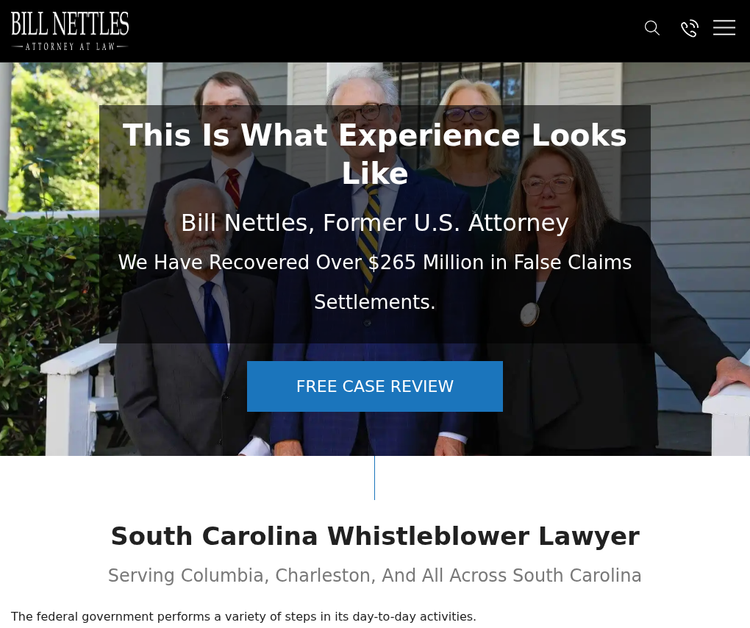Click the 'Serving Columbia, Charleston' subtitle
The image size is (750, 628).
[x=375, y=575]
